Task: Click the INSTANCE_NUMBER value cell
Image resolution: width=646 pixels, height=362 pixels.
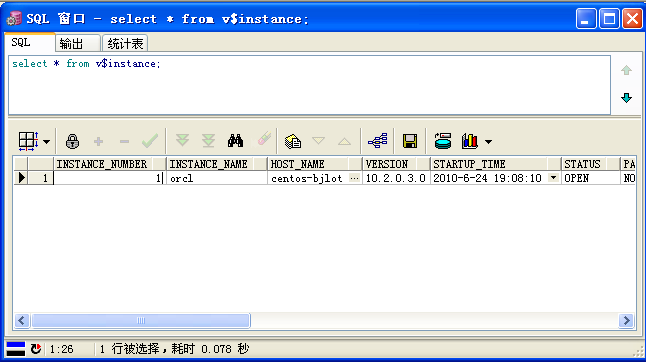Action: (x=110, y=178)
